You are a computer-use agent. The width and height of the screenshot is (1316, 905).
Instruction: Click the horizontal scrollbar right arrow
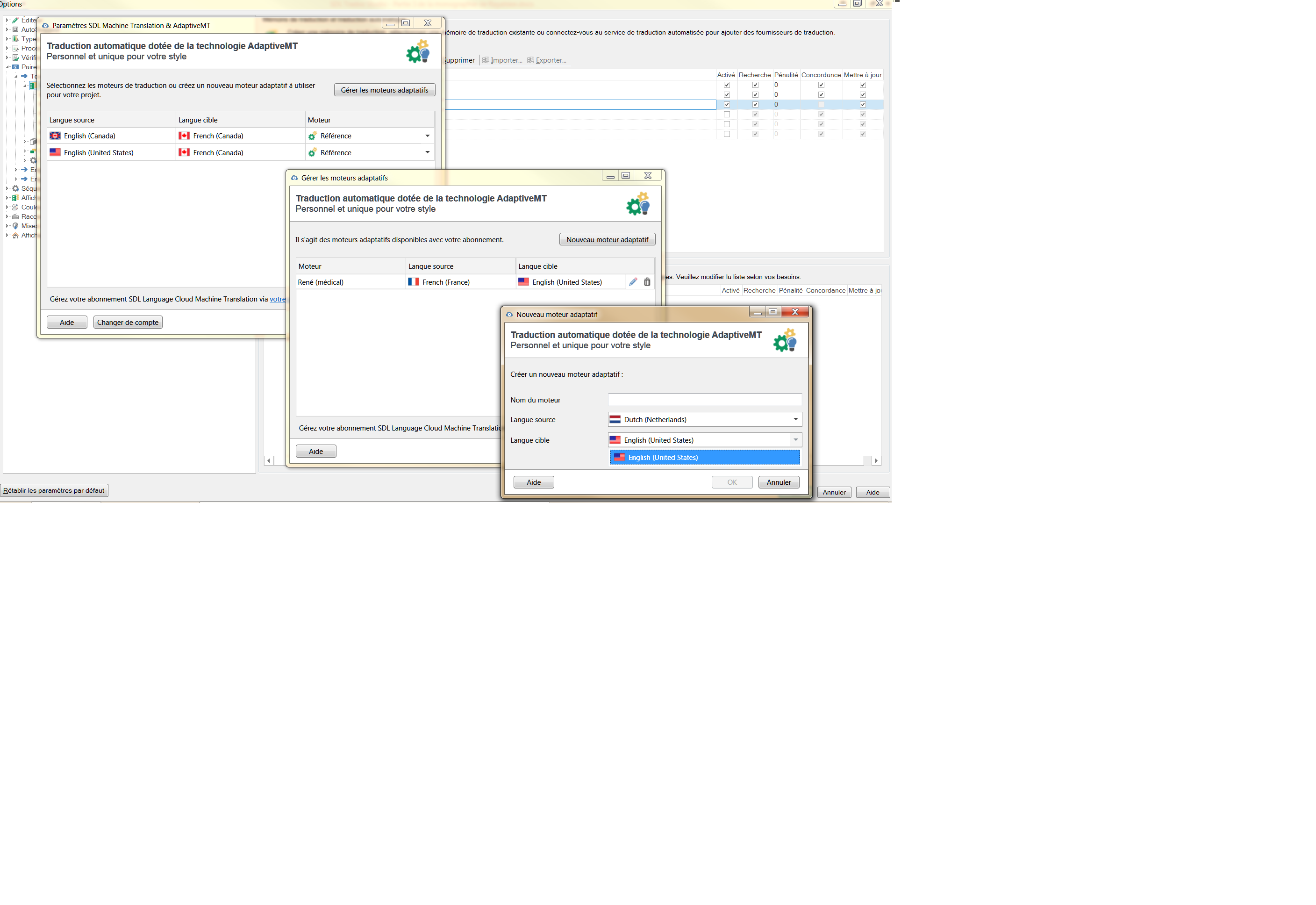pos(876,461)
